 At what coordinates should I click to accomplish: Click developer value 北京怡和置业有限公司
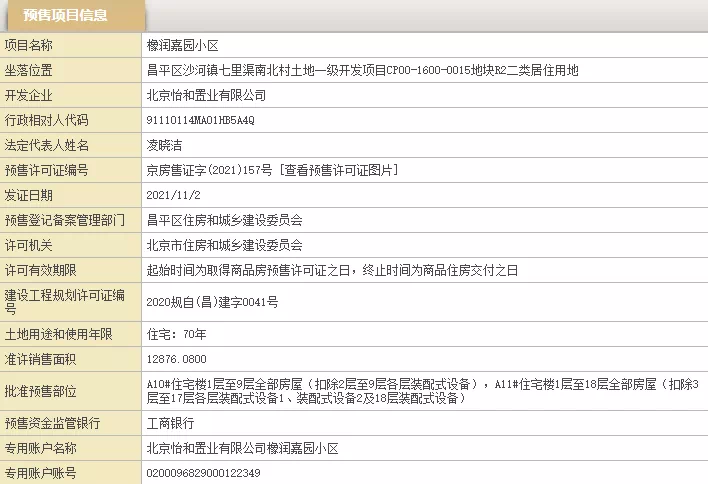[x=206, y=95]
